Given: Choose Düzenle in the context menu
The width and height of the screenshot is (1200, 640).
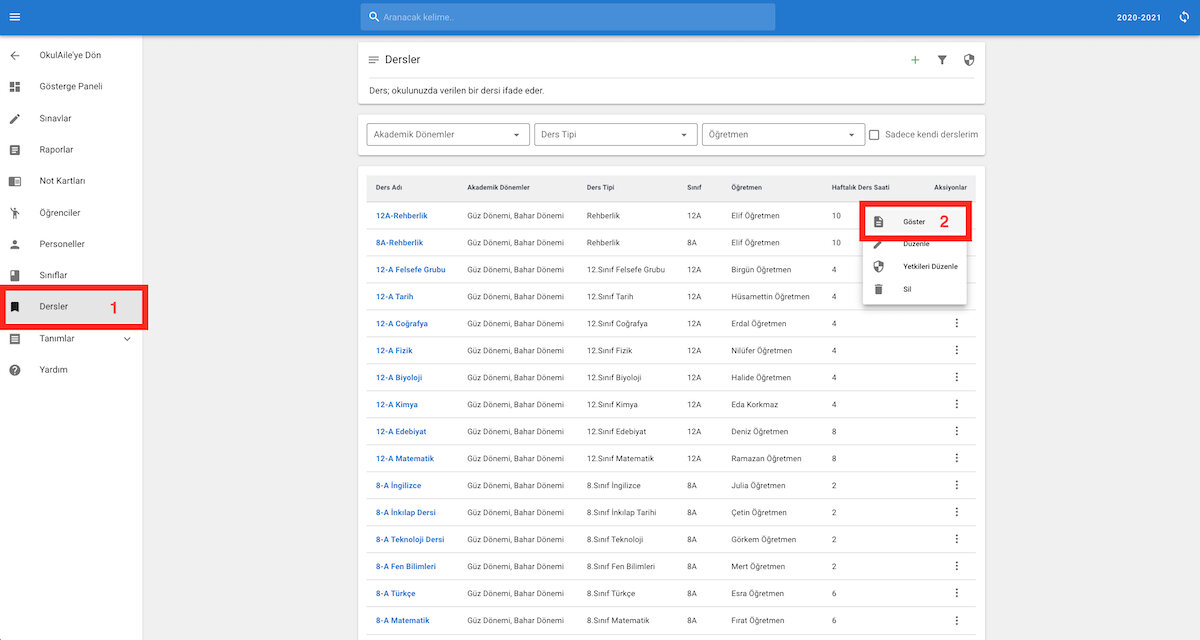Looking at the screenshot, I should pos(914,244).
